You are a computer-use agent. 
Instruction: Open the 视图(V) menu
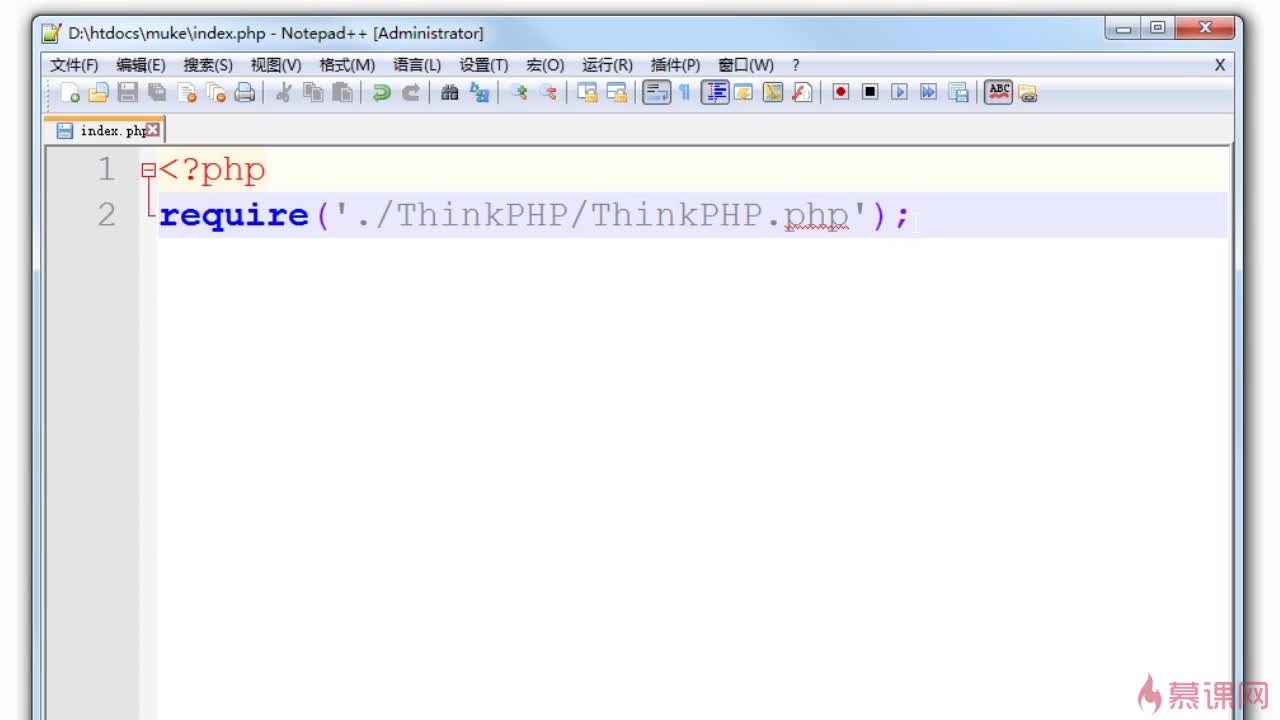(x=276, y=65)
